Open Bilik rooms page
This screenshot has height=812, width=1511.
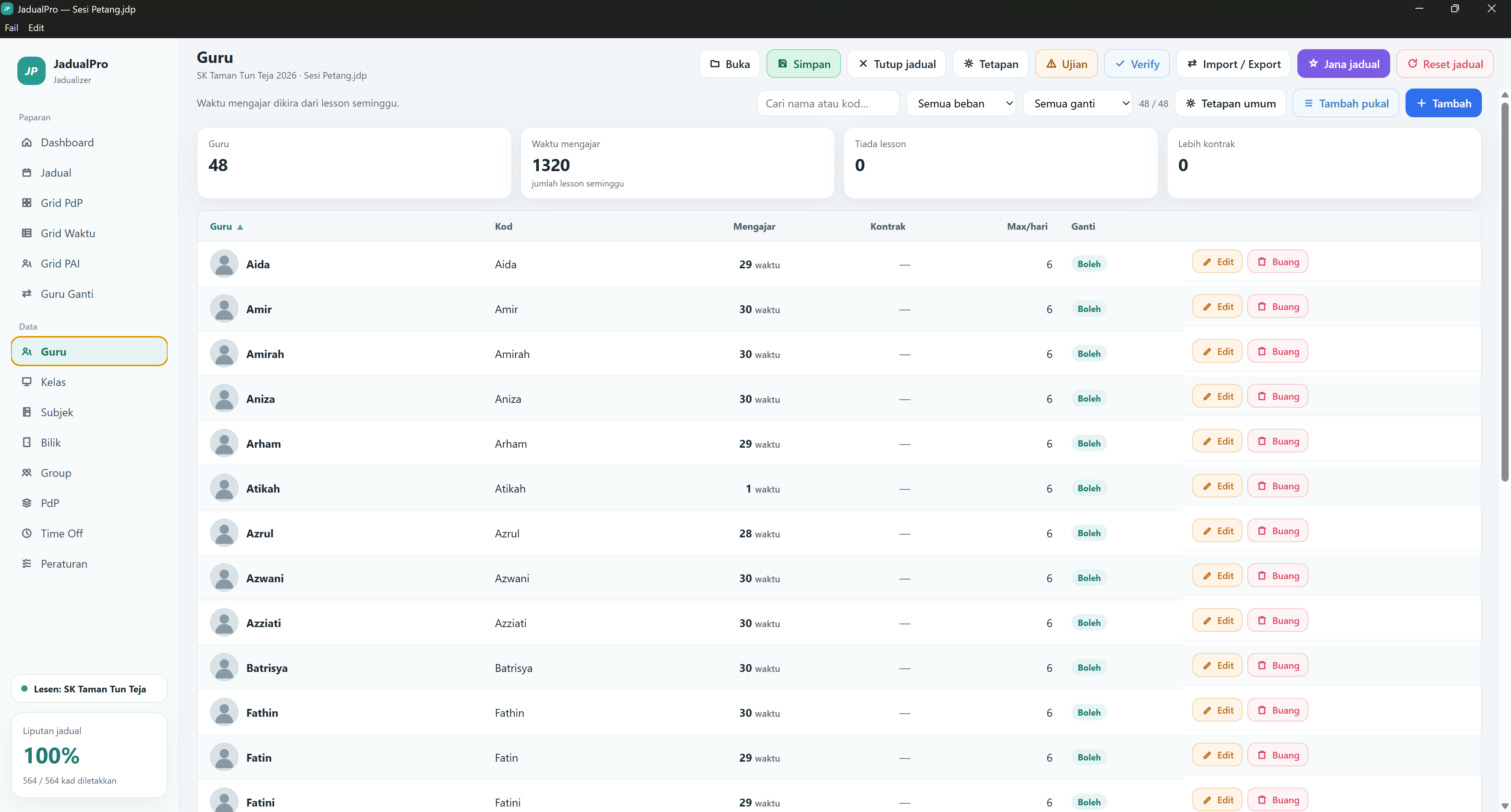click(89, 443)
